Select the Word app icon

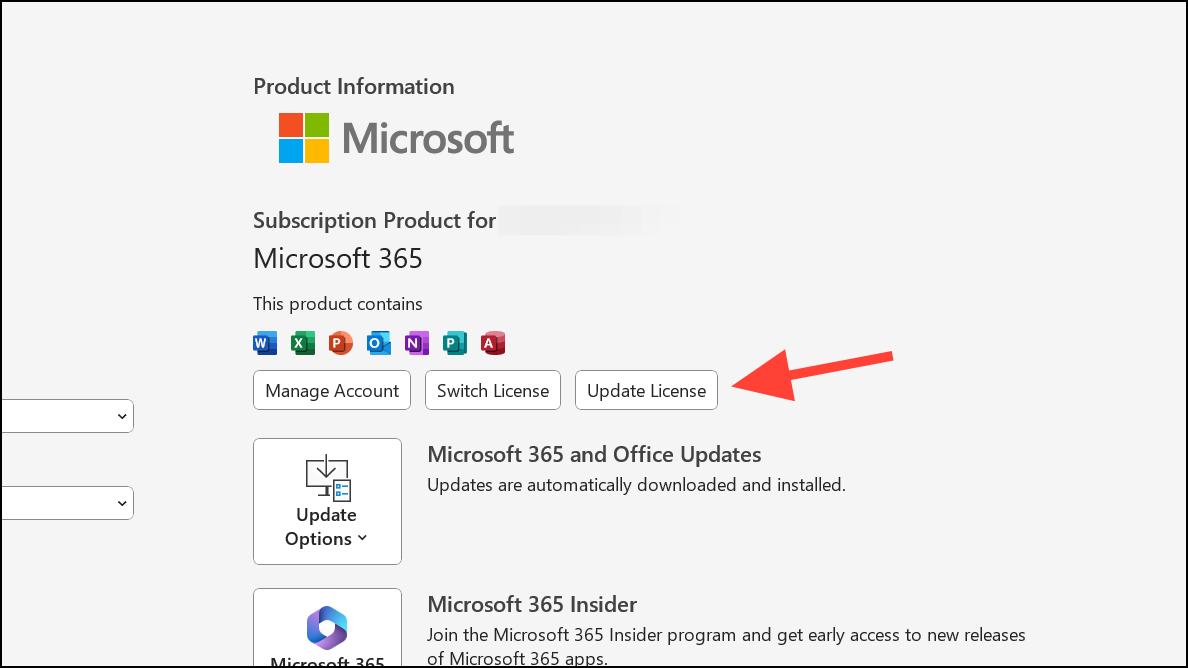pyautogui.click(x=265, y=343)
